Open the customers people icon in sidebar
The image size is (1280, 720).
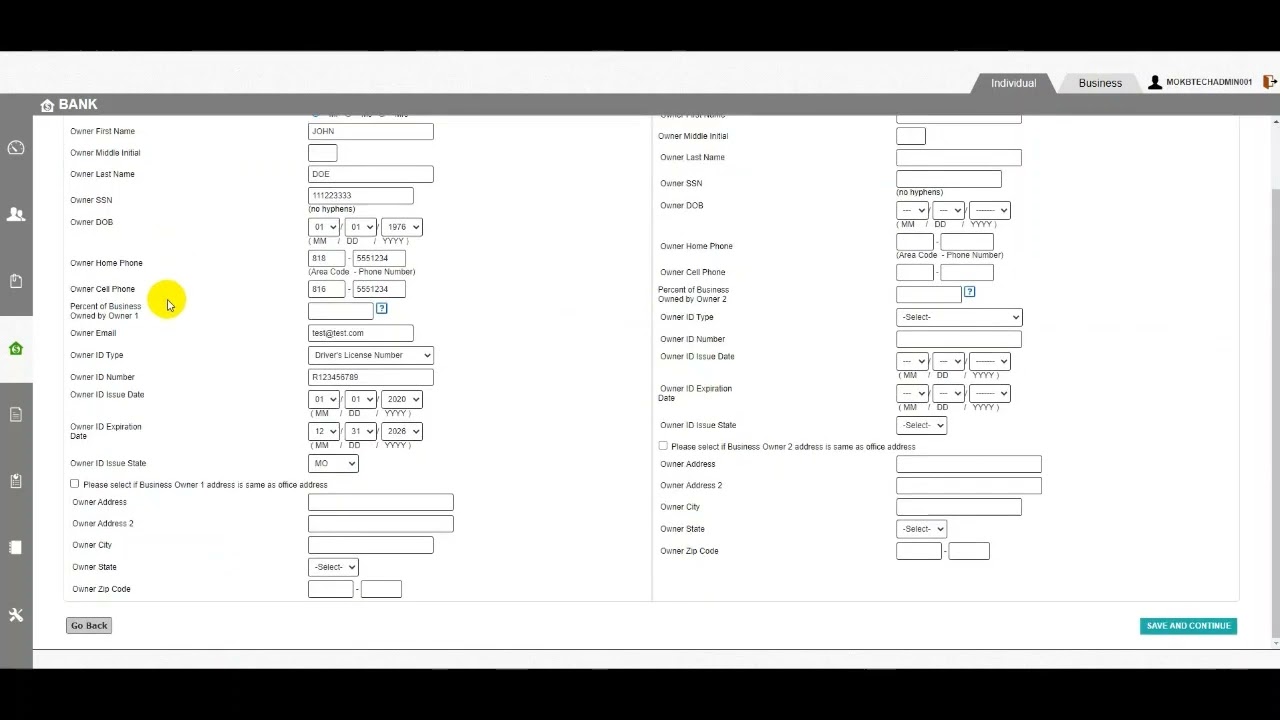(x=16, y=214)
